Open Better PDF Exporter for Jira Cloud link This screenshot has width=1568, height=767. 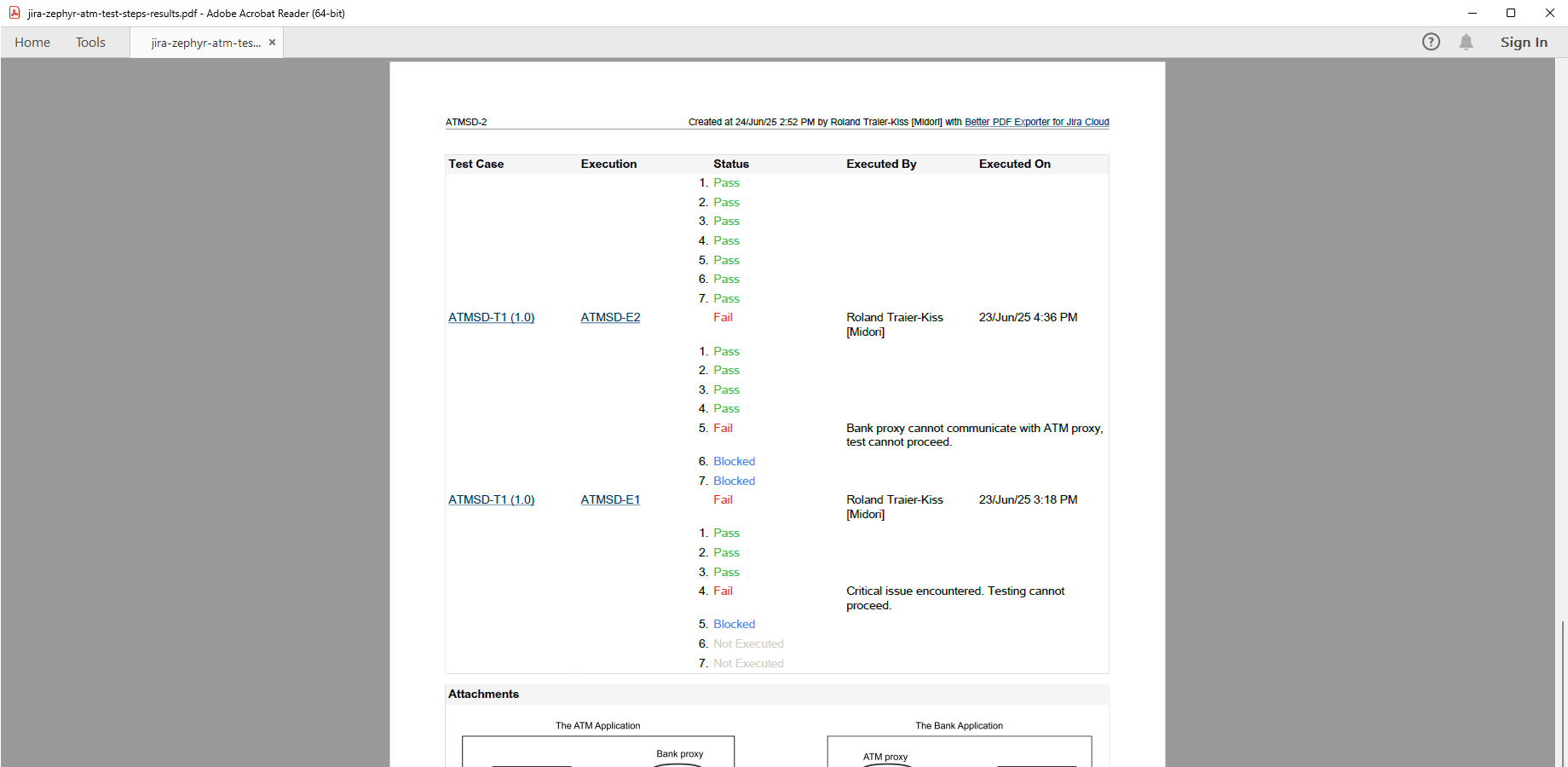pyautogui.click(x=1036, y=122)
